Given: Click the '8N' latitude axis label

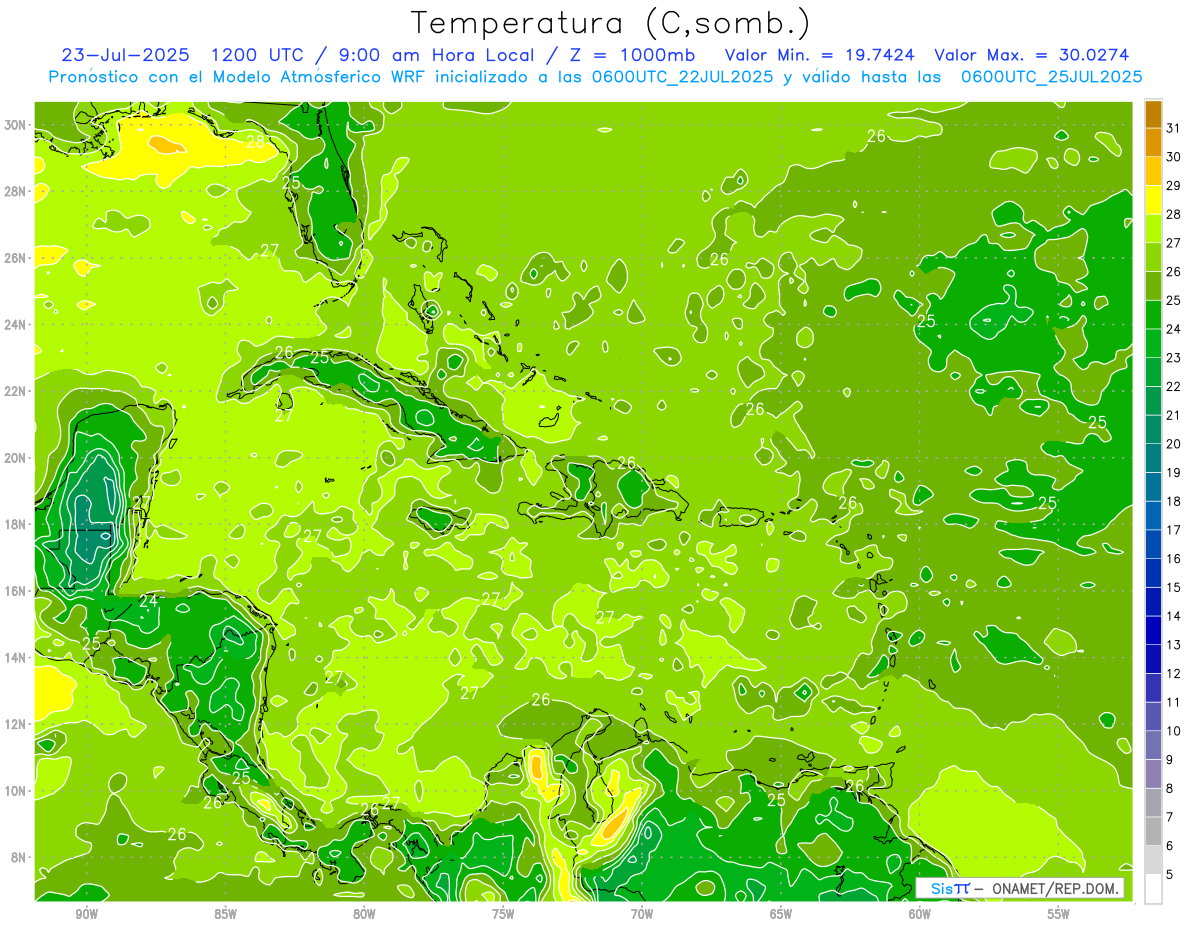Looking at the screenshot, I should tap(20, 858).
